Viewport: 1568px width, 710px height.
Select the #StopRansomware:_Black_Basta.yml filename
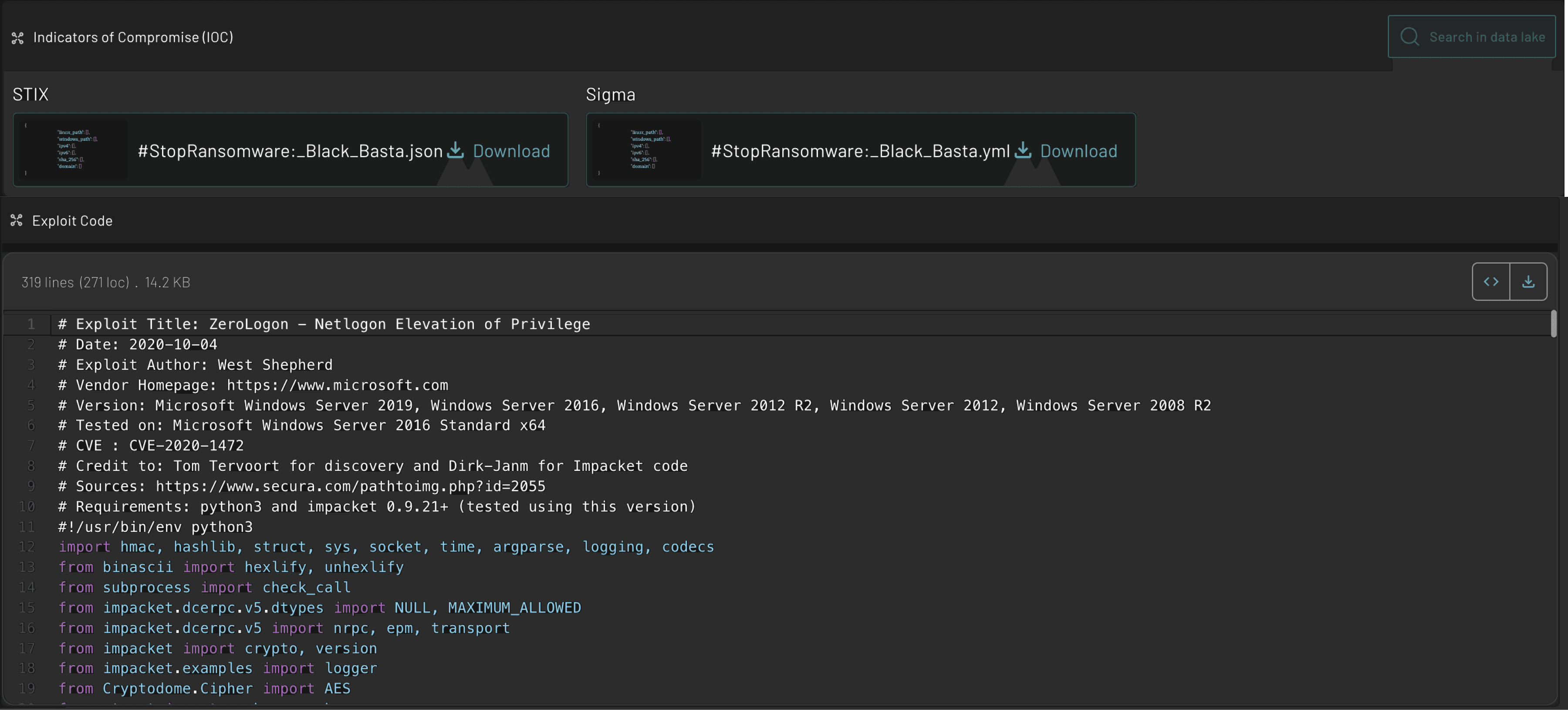pyautogui.click(x=860, y=151)
